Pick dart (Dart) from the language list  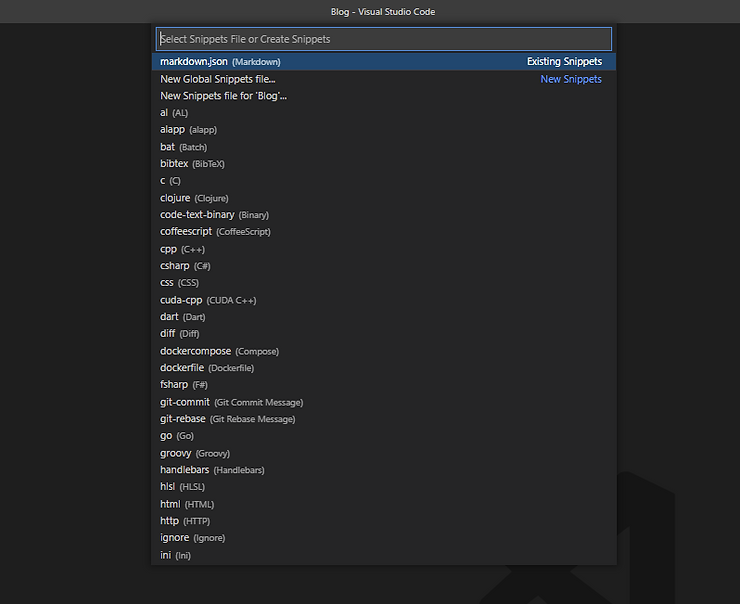pyautogui.click(x=183, y=317)
